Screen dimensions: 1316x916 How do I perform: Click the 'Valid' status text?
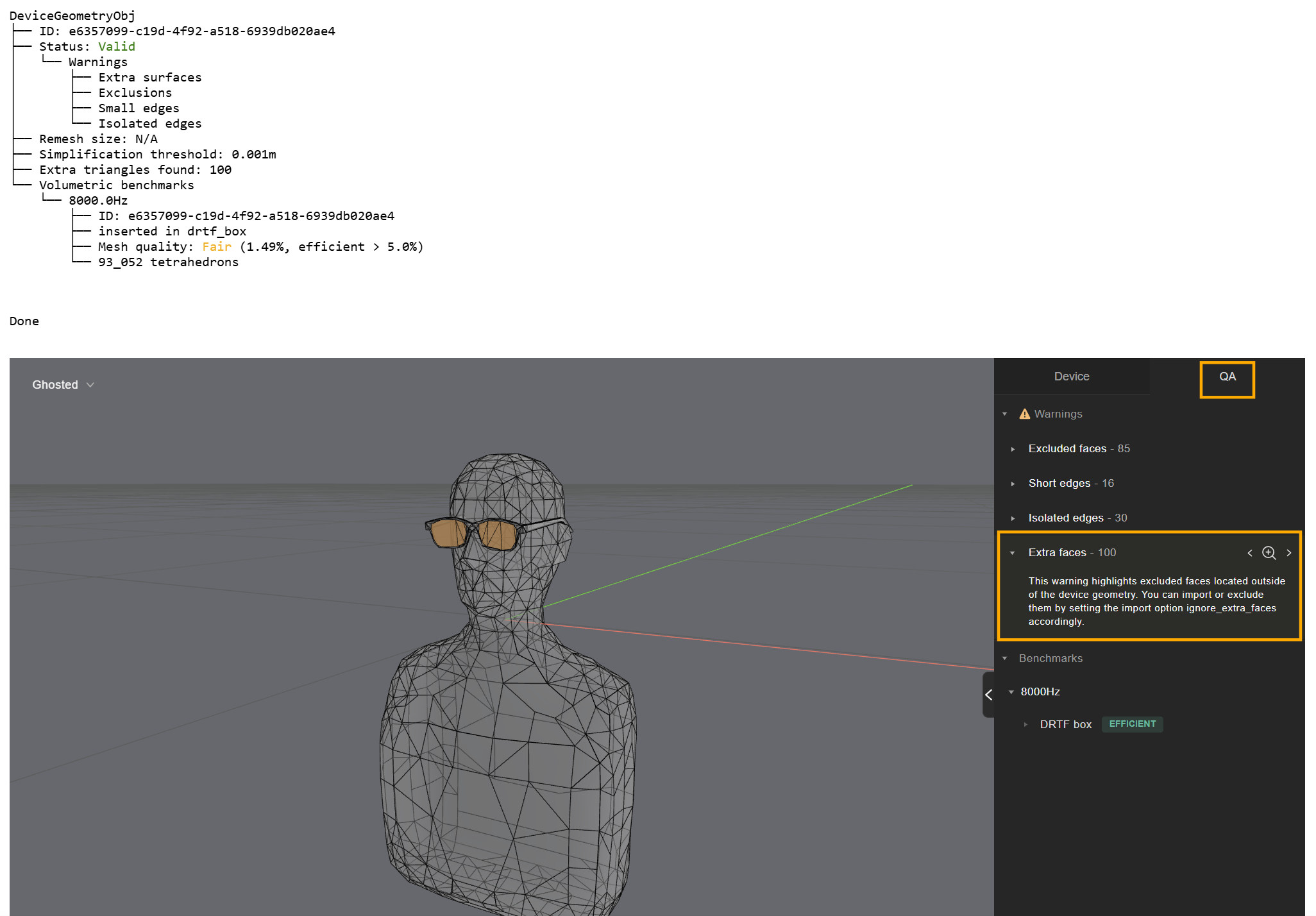click(x=117, y=47)
